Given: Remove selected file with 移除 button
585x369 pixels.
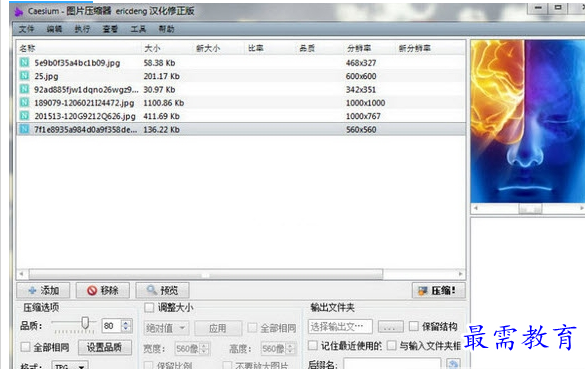Looking at the screenshot, I should pos(103,290).
